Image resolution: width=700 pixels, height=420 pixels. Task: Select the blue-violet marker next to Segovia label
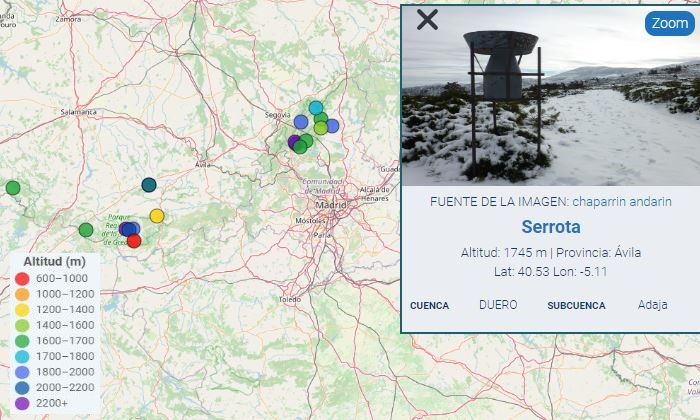(301, 121)
